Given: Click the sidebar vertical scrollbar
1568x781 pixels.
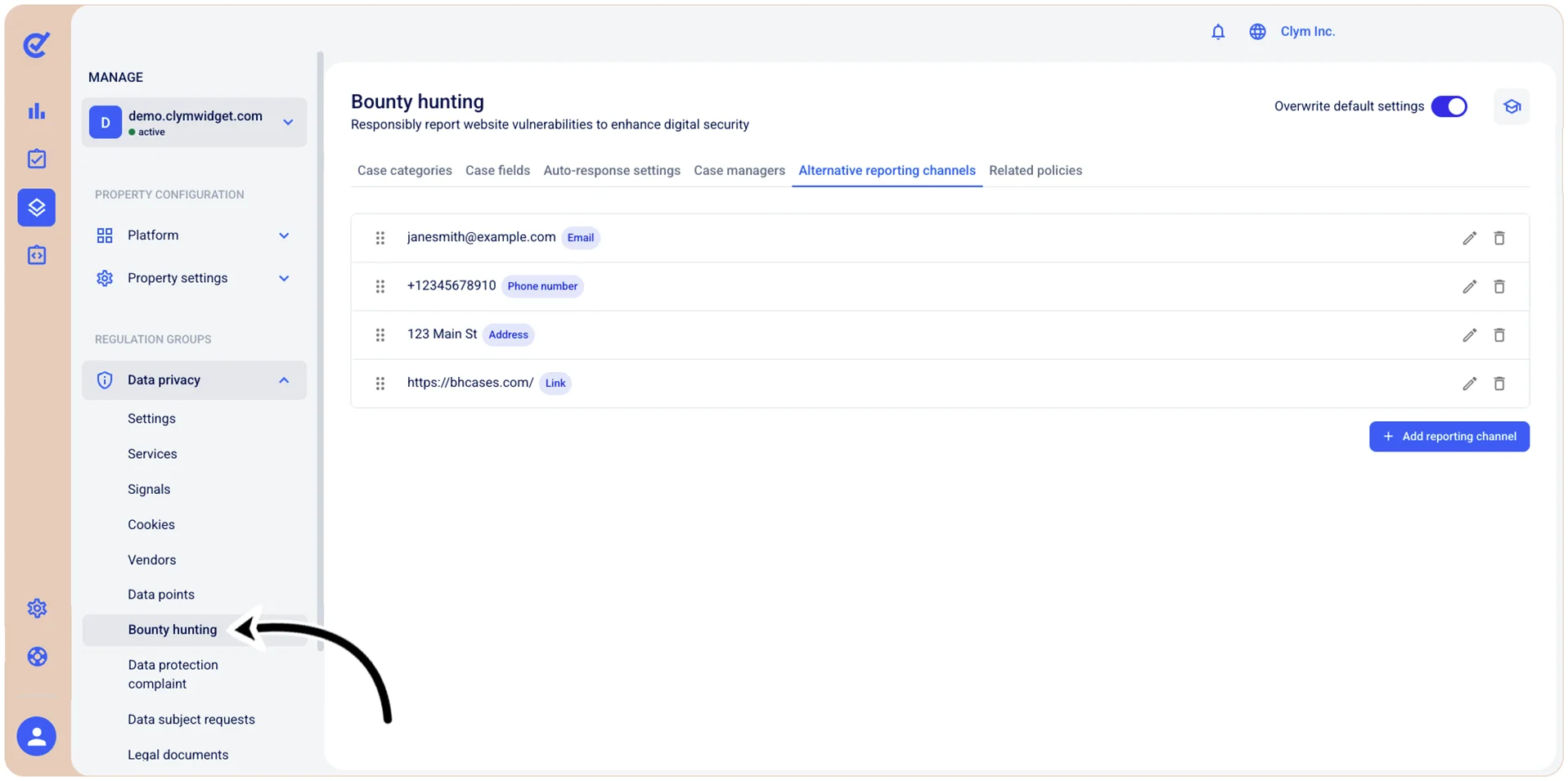Looking at the screenshot, I should click(320, 352).
